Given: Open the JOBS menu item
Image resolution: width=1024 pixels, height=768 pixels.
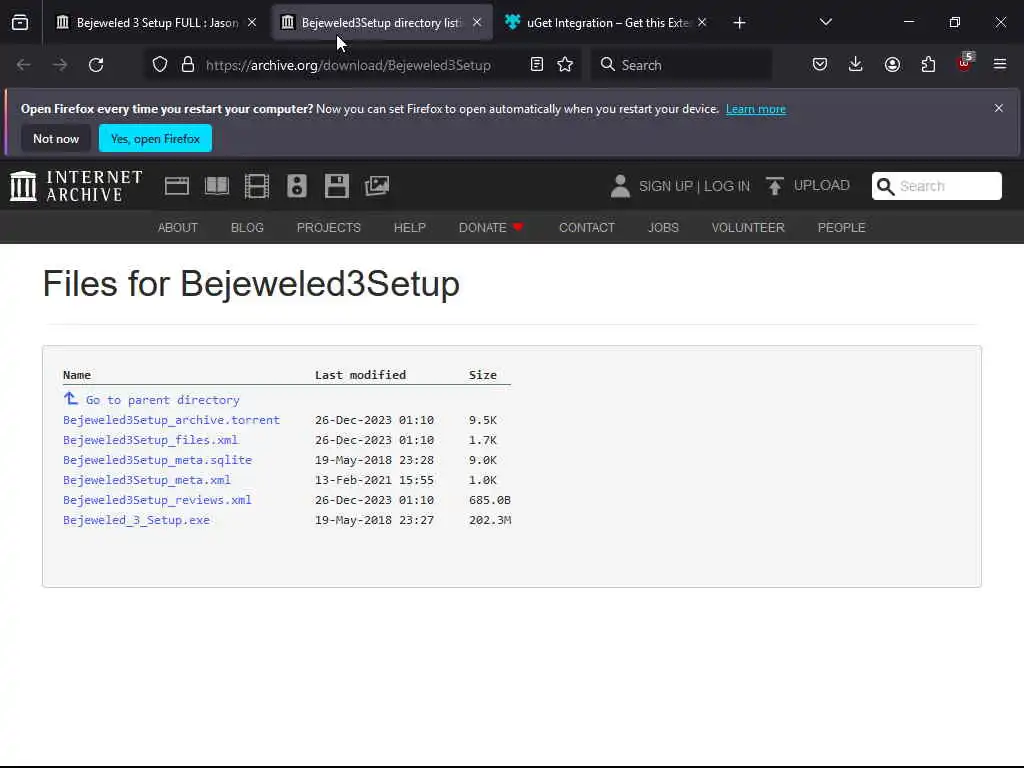Looking at the screenshot, I should pos(663,227).
